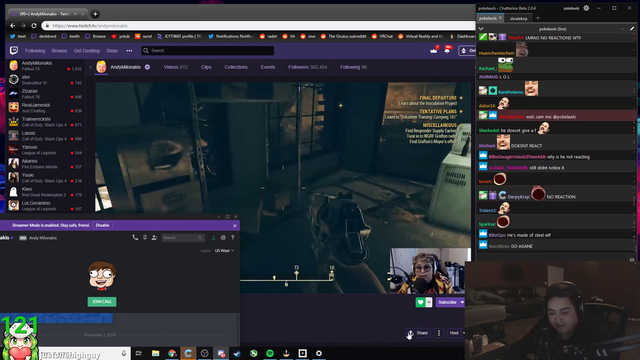The width and height of the screenshot is (640, 360).
Task: Open Discord help question mark
Action: (233, 237)
